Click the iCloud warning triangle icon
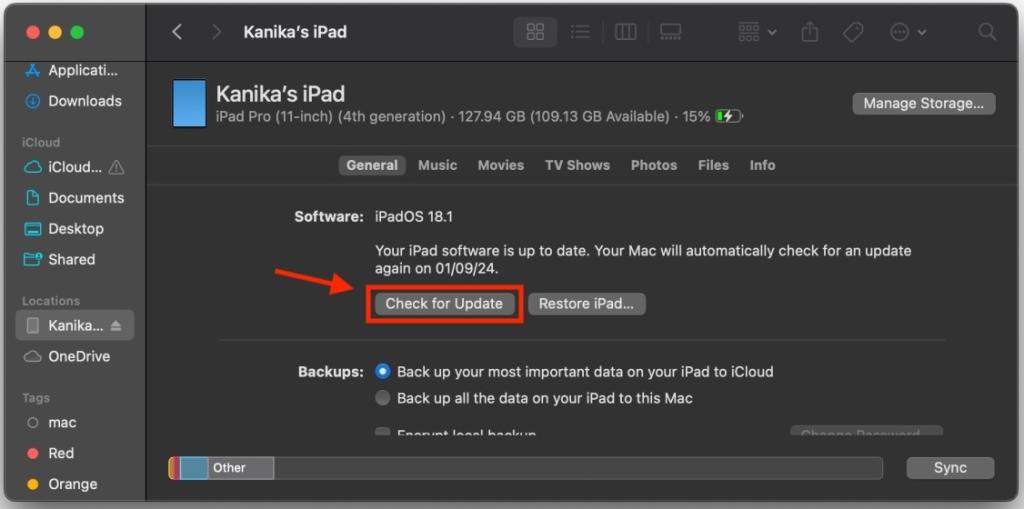 [x=116, y=167]
